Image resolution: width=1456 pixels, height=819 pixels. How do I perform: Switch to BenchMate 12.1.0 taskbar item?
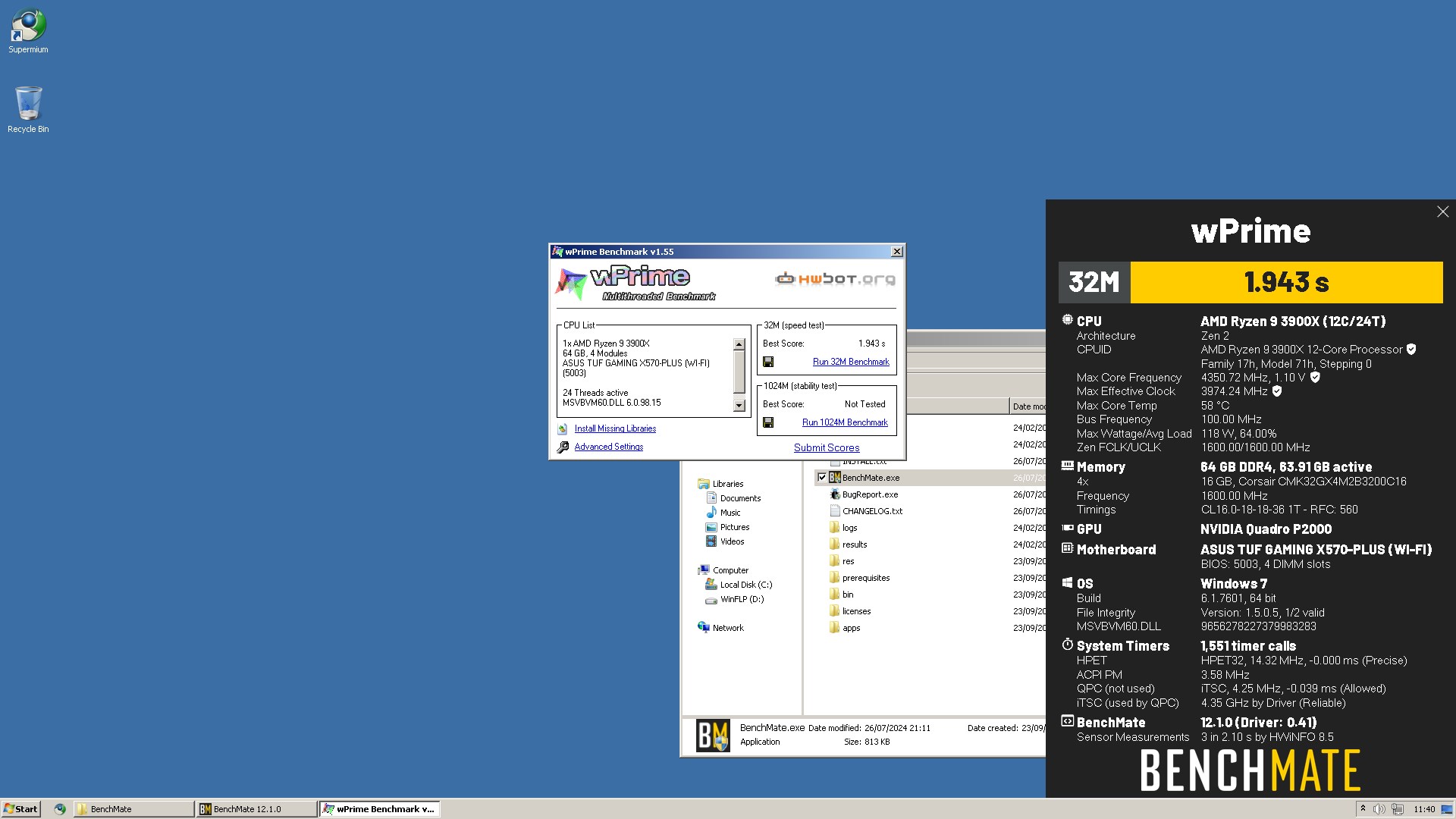pyautogui.click(x=256, y=809)
